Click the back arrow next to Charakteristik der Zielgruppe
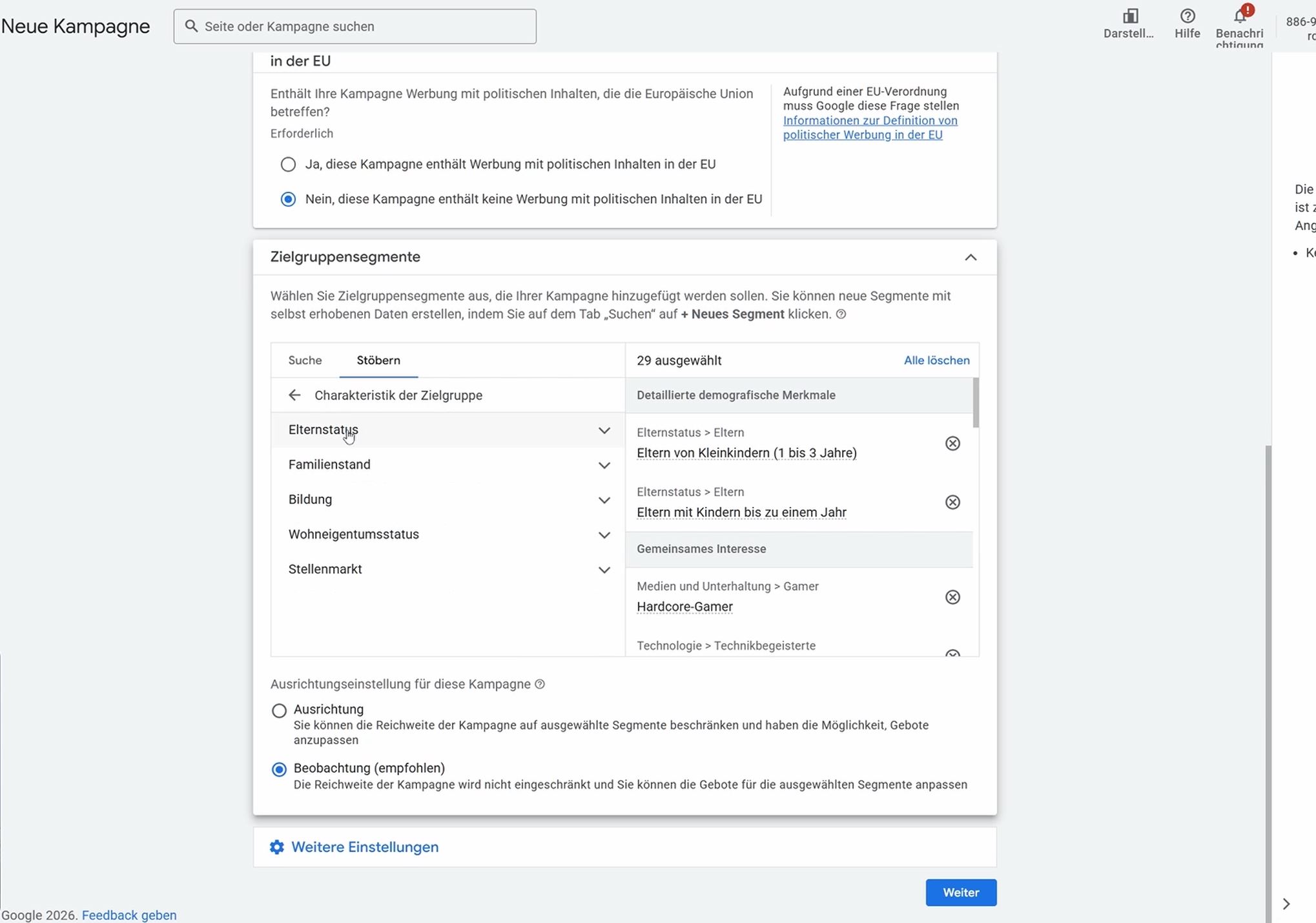 [x=294, y=395]
